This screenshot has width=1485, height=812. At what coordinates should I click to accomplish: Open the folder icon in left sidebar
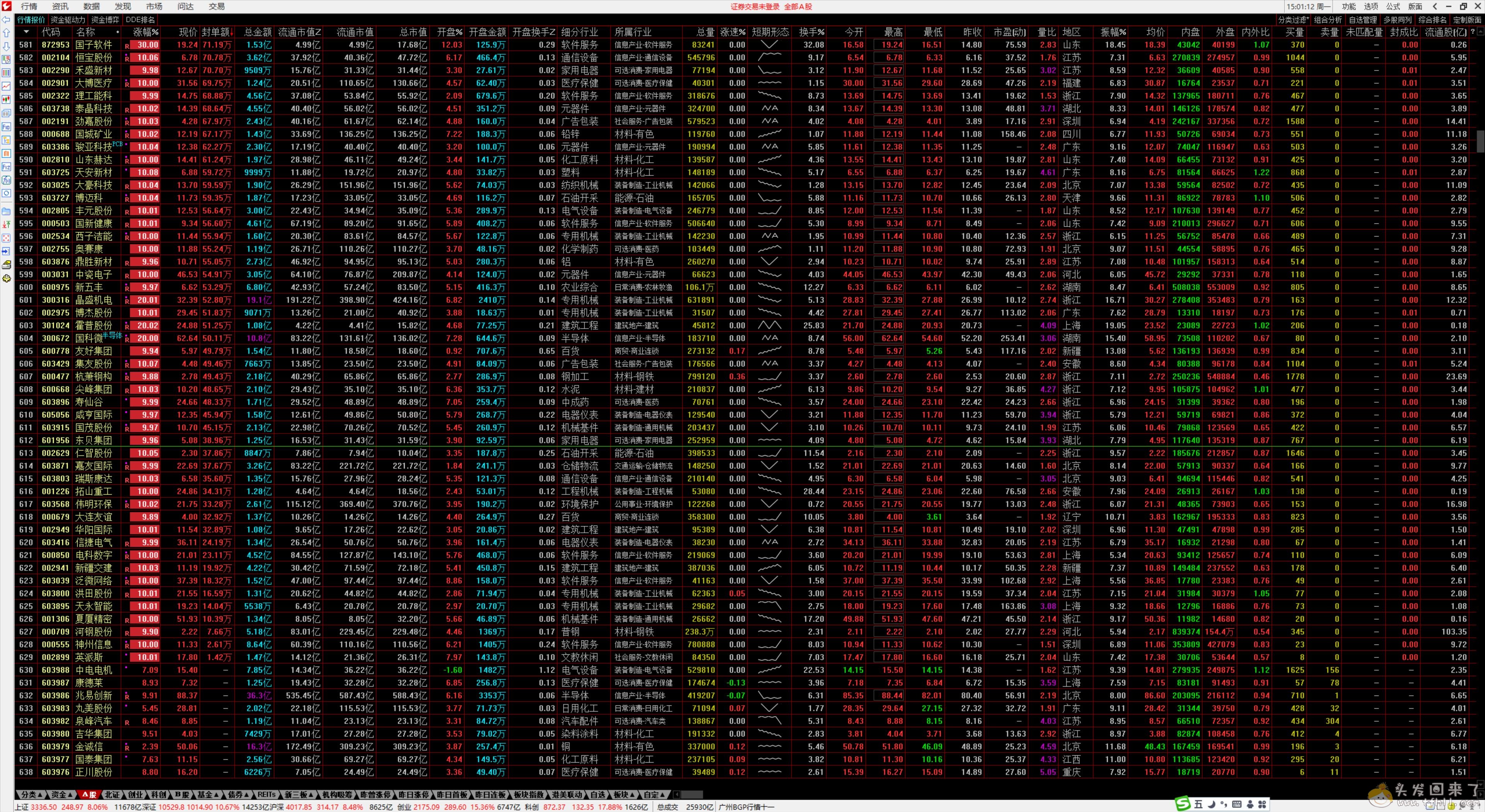(6, 211)
